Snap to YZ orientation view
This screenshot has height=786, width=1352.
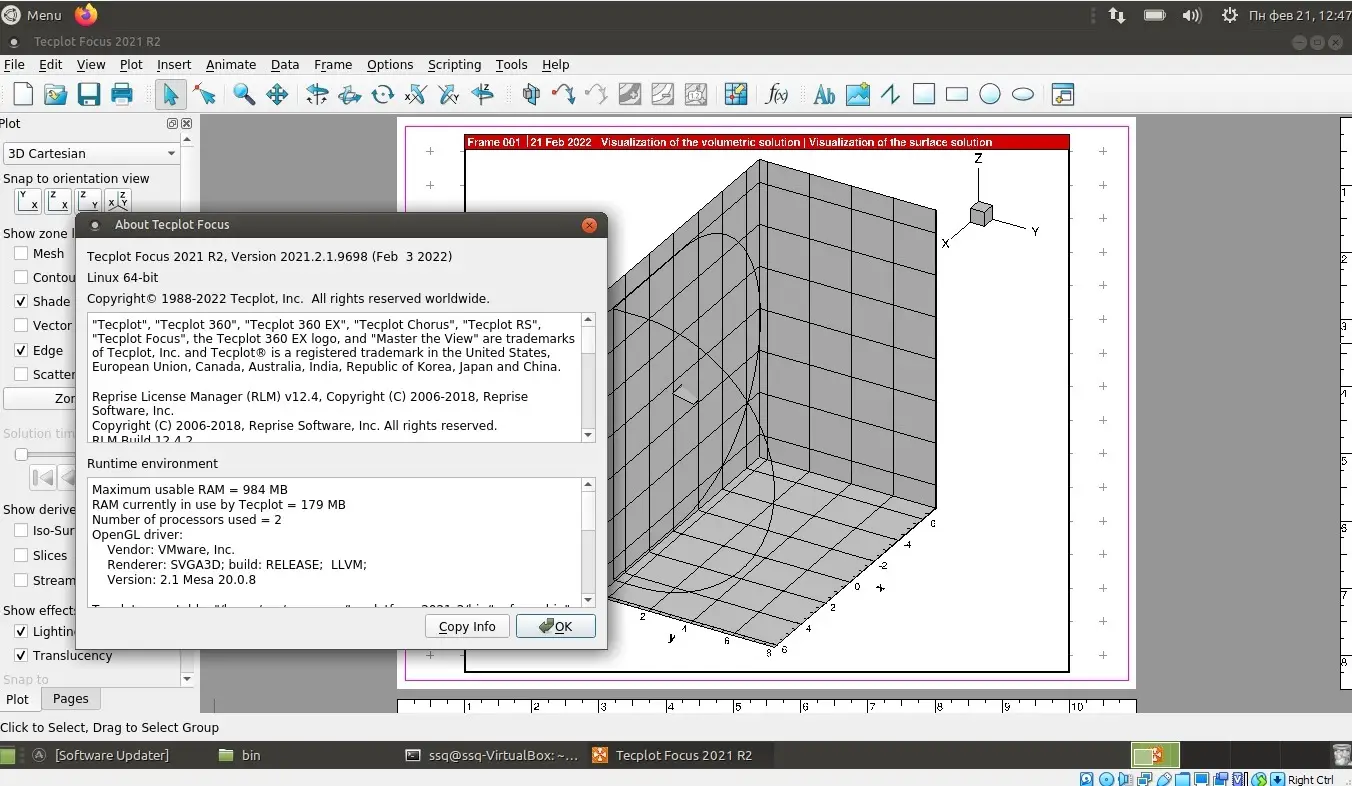(x=88, y=200)
